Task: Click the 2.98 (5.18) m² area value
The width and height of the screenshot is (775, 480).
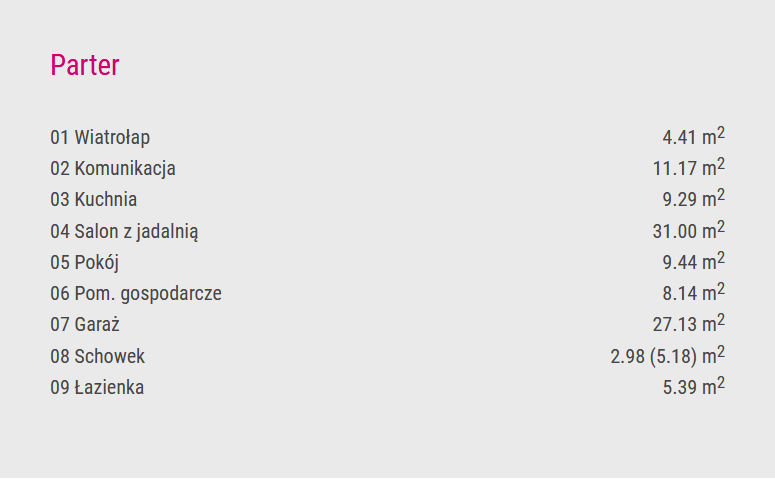Action: (668, 355)
